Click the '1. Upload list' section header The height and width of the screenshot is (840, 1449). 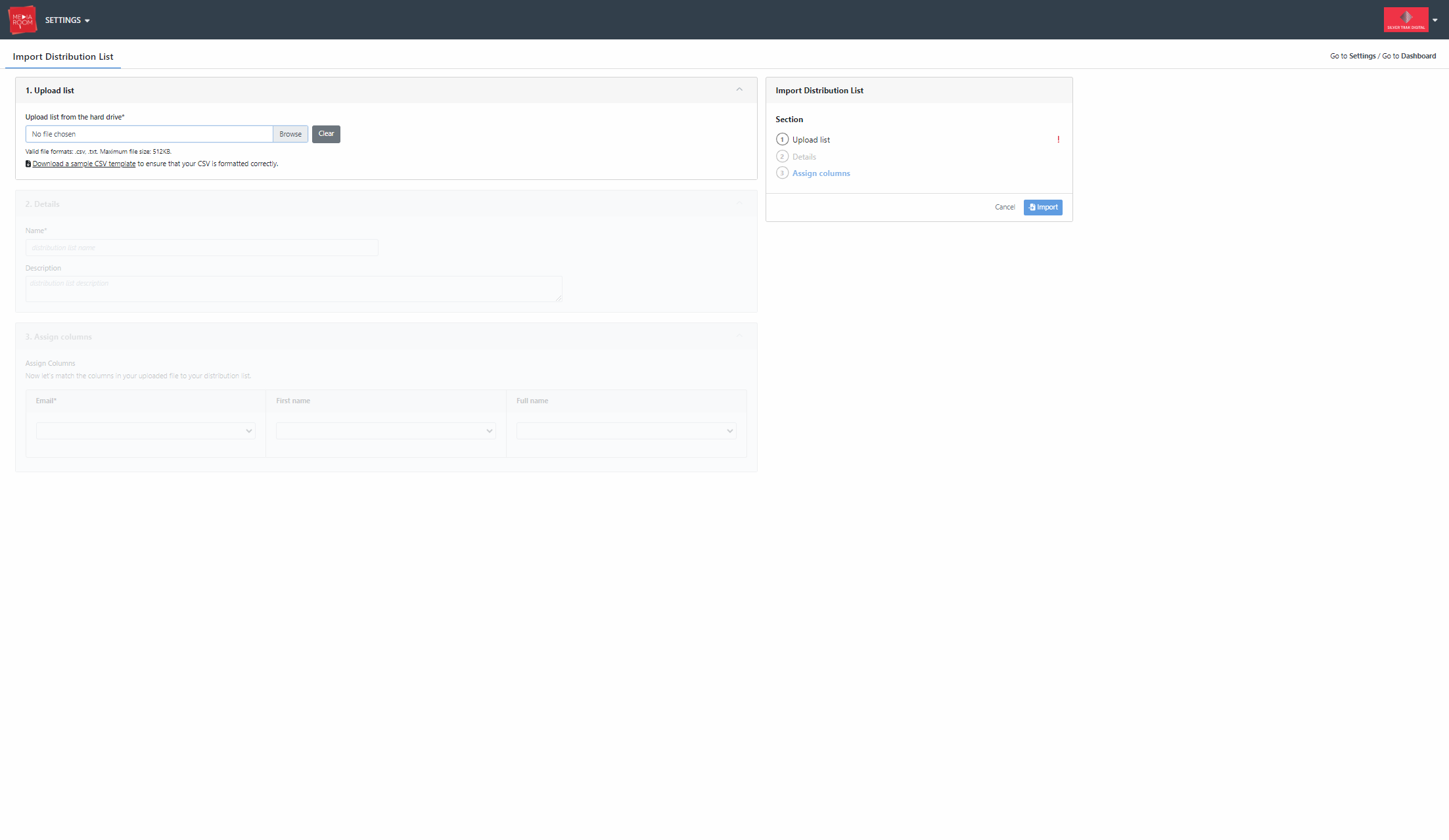(x=386, y=90)
